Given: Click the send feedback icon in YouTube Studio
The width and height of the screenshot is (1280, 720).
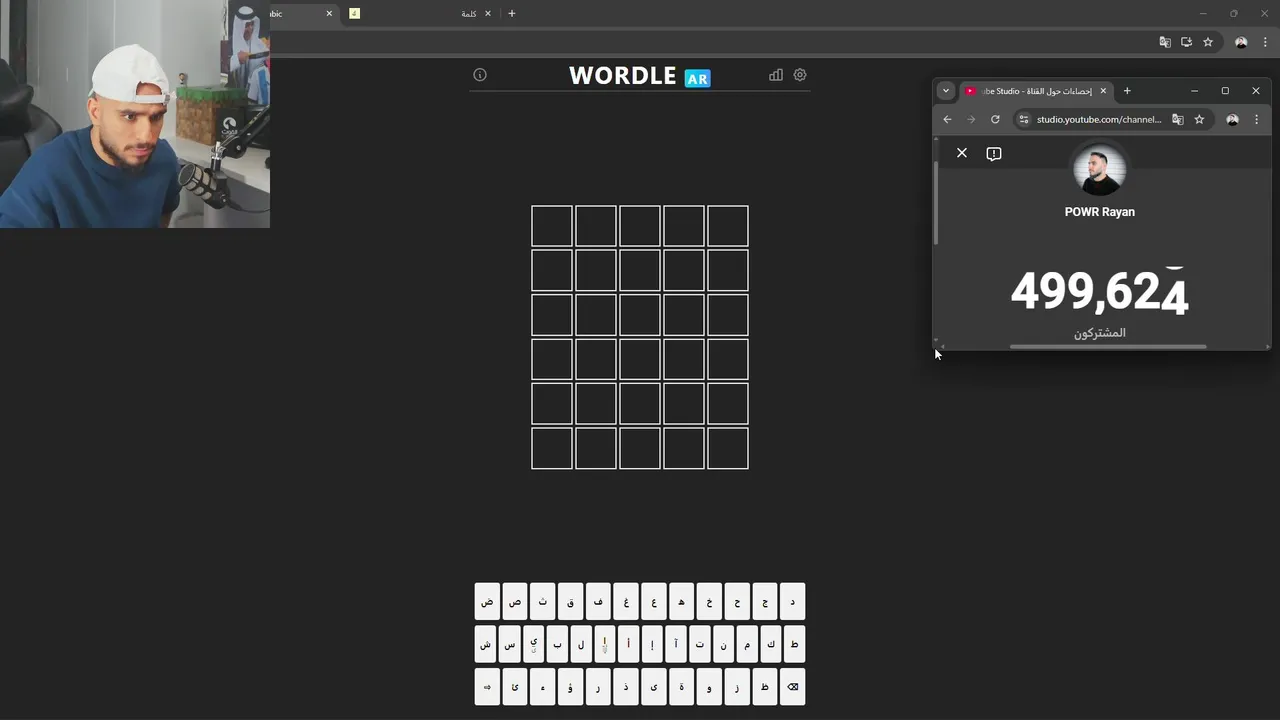Looking at the screenshot, I should [x=994, y=153].
